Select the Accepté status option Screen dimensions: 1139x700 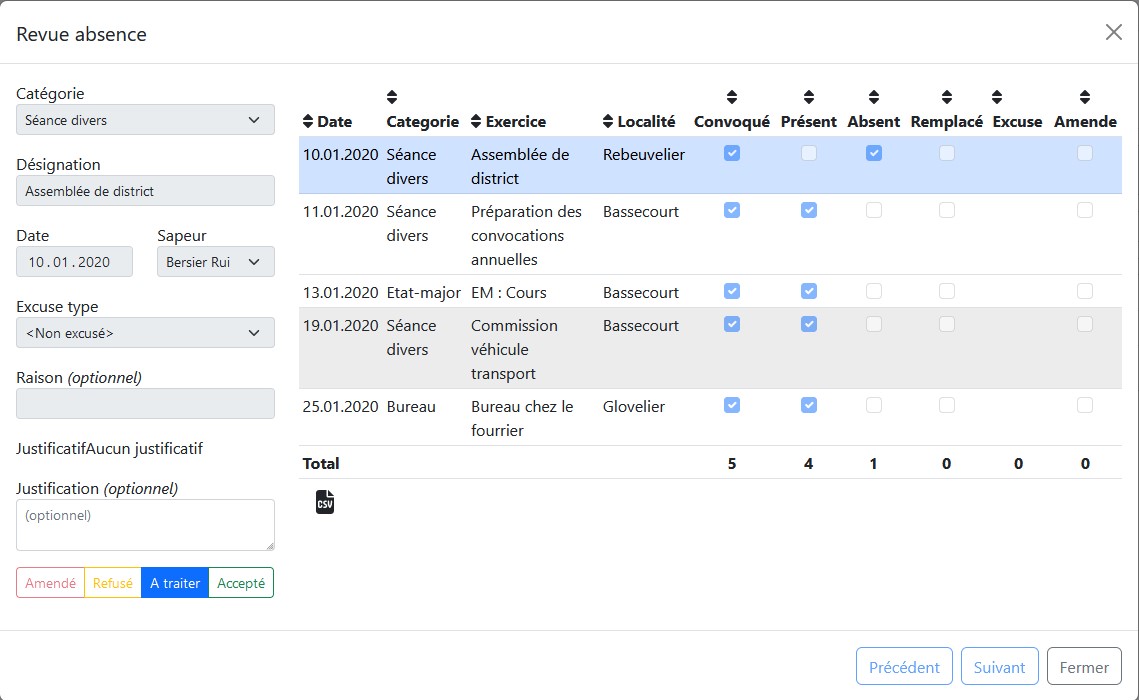241,583
